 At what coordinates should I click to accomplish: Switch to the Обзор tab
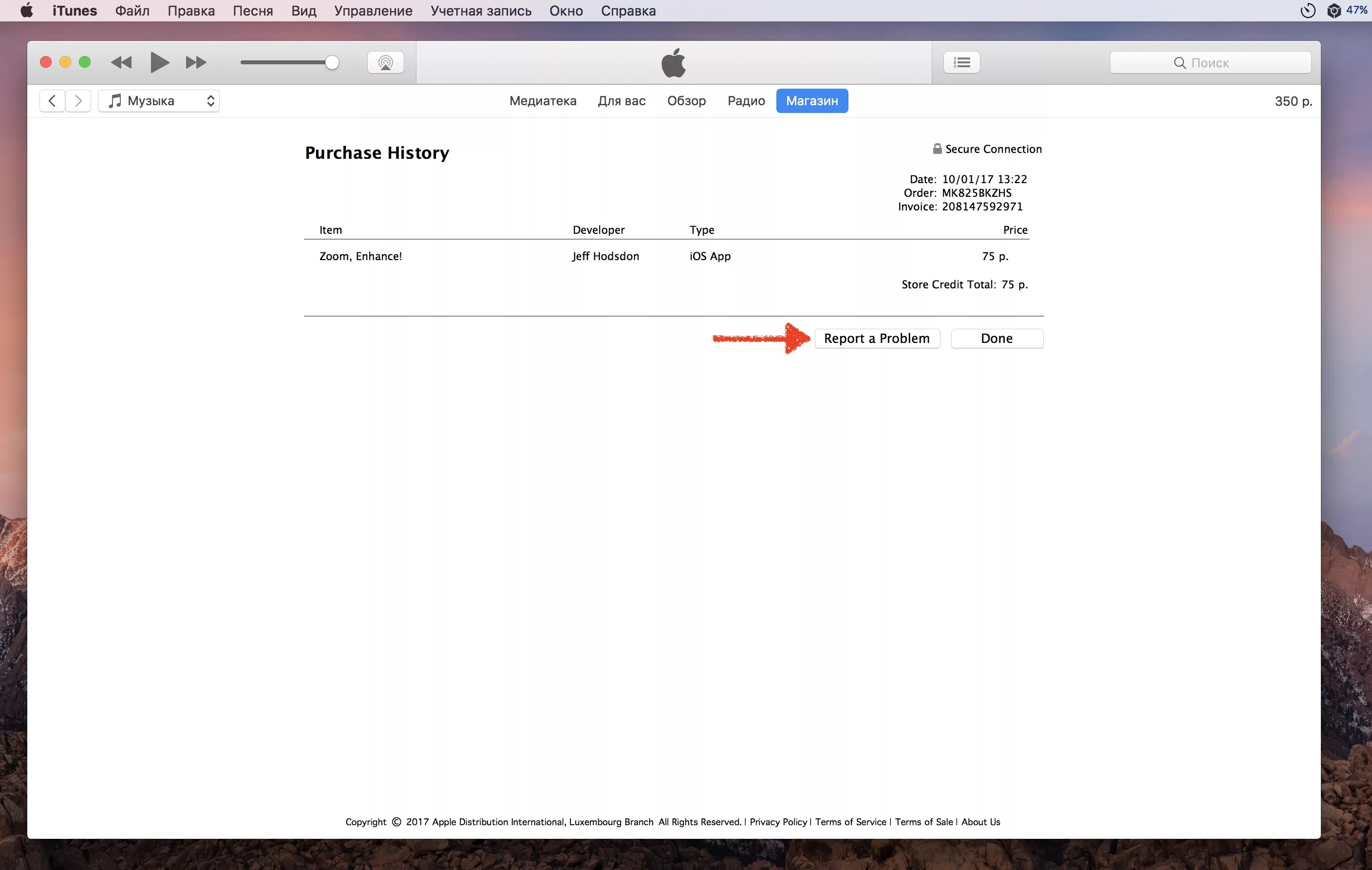coord(687,101)
